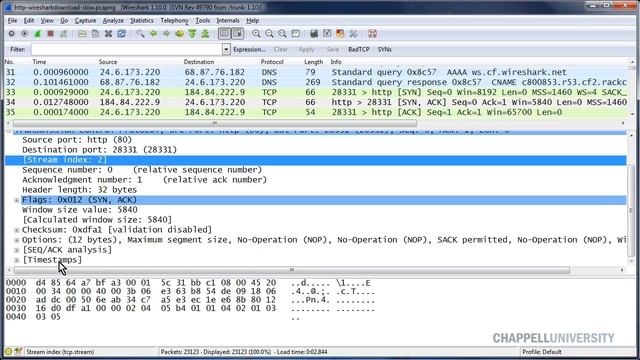Open the Telephony menu
The height and width of the screenshot is (360, 640).
tap(174, 20)
